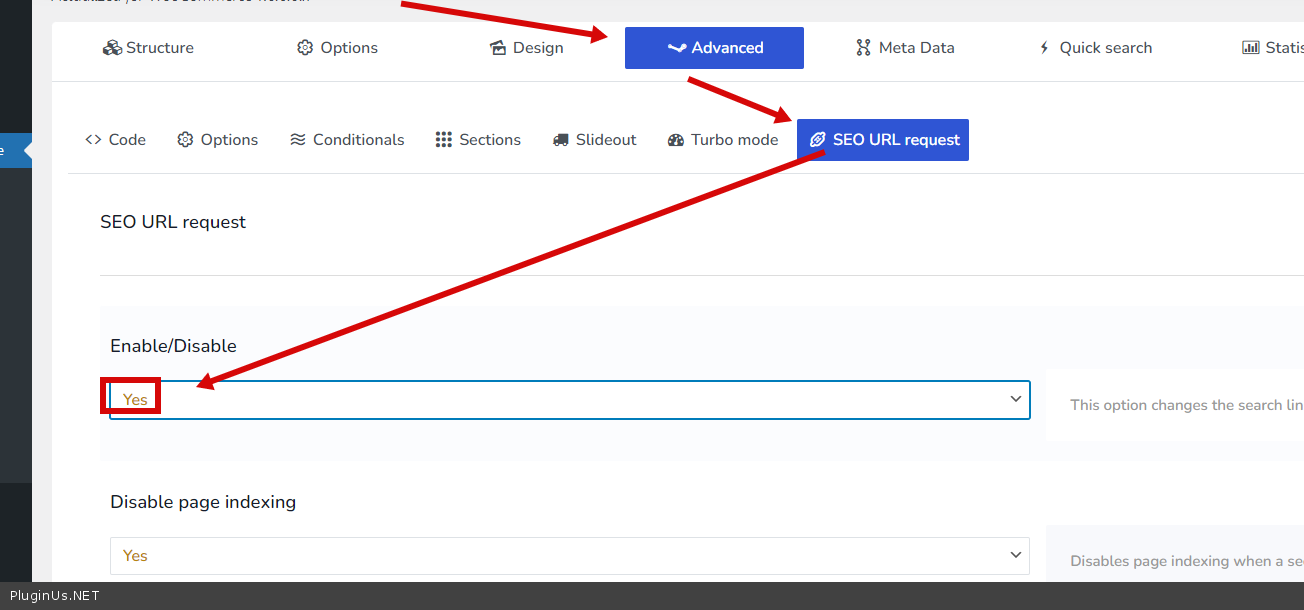Open the SEO URL request subtab
Image resolution: width=1304 pixels, height=610 pixels.
click(x=883, y=140)
